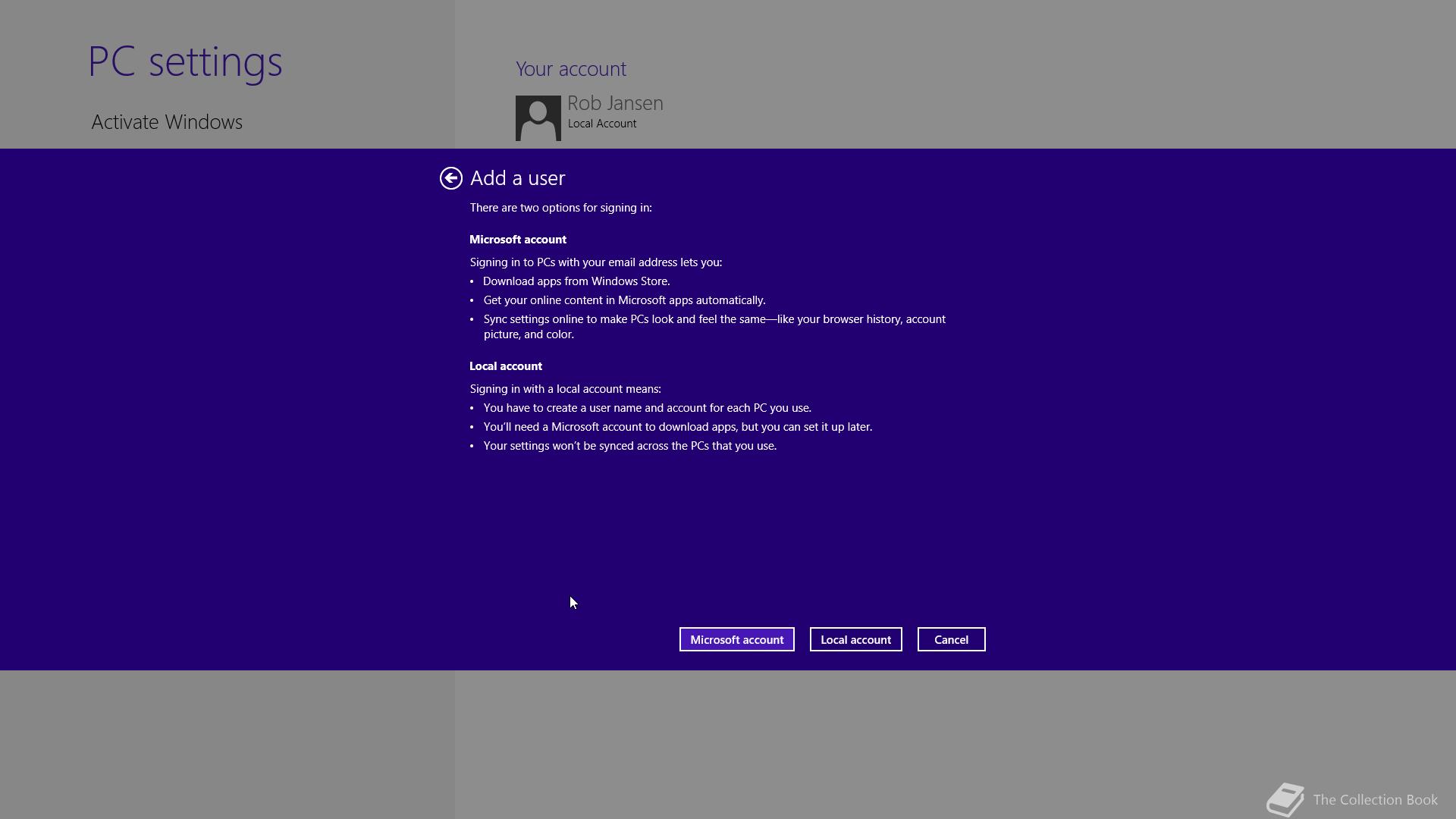The image size is (1456, 819).
Task: Click the 'Local account' bold heading
Action: tap(506, 366)
